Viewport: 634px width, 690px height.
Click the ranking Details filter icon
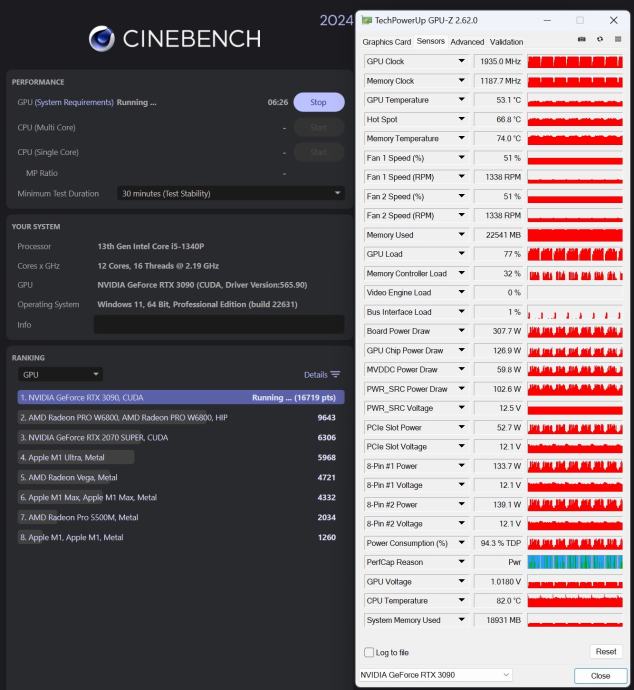(x=335, y=374)
